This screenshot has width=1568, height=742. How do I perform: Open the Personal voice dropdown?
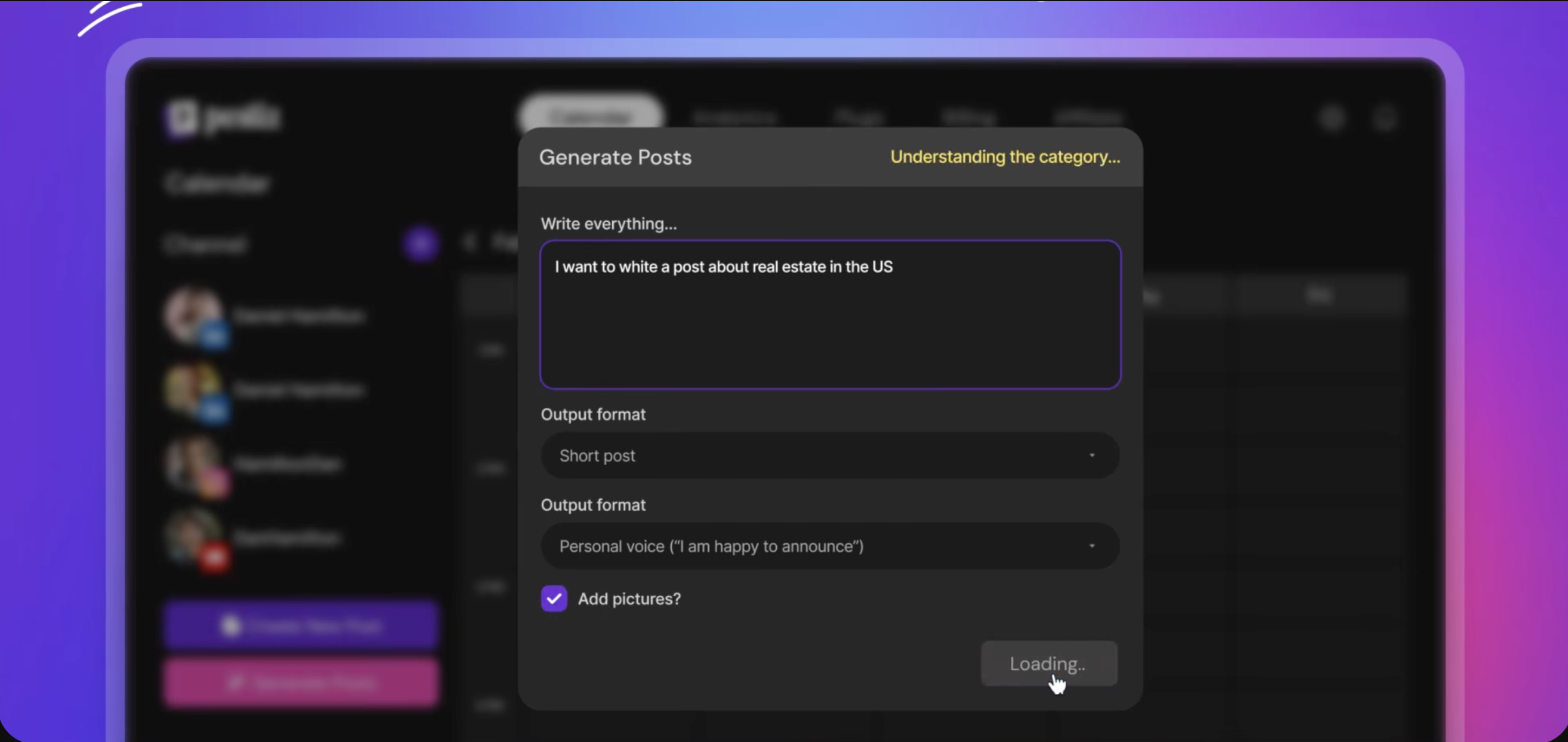829,546
